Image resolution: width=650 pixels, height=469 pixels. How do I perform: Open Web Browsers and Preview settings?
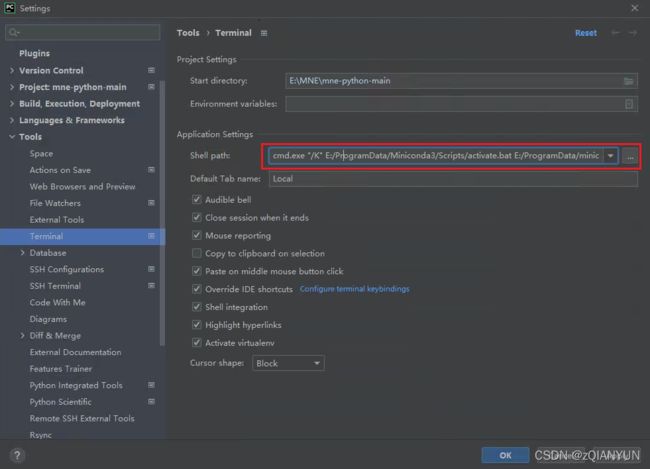[82, 187]
